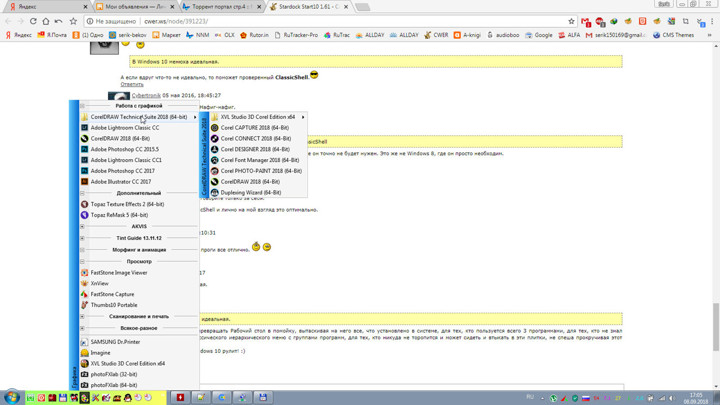720x405 pixels.
Task: Show more bookmarks via the overflow chevron
Action: pyautogui.click(x=709, y=35)
